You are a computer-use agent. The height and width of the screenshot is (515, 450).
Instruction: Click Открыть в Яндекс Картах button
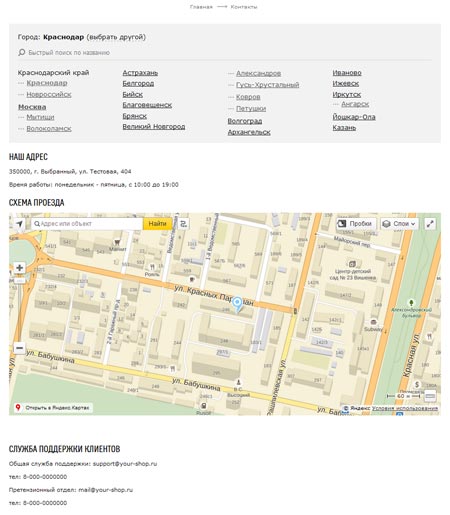tap(53, 408)
